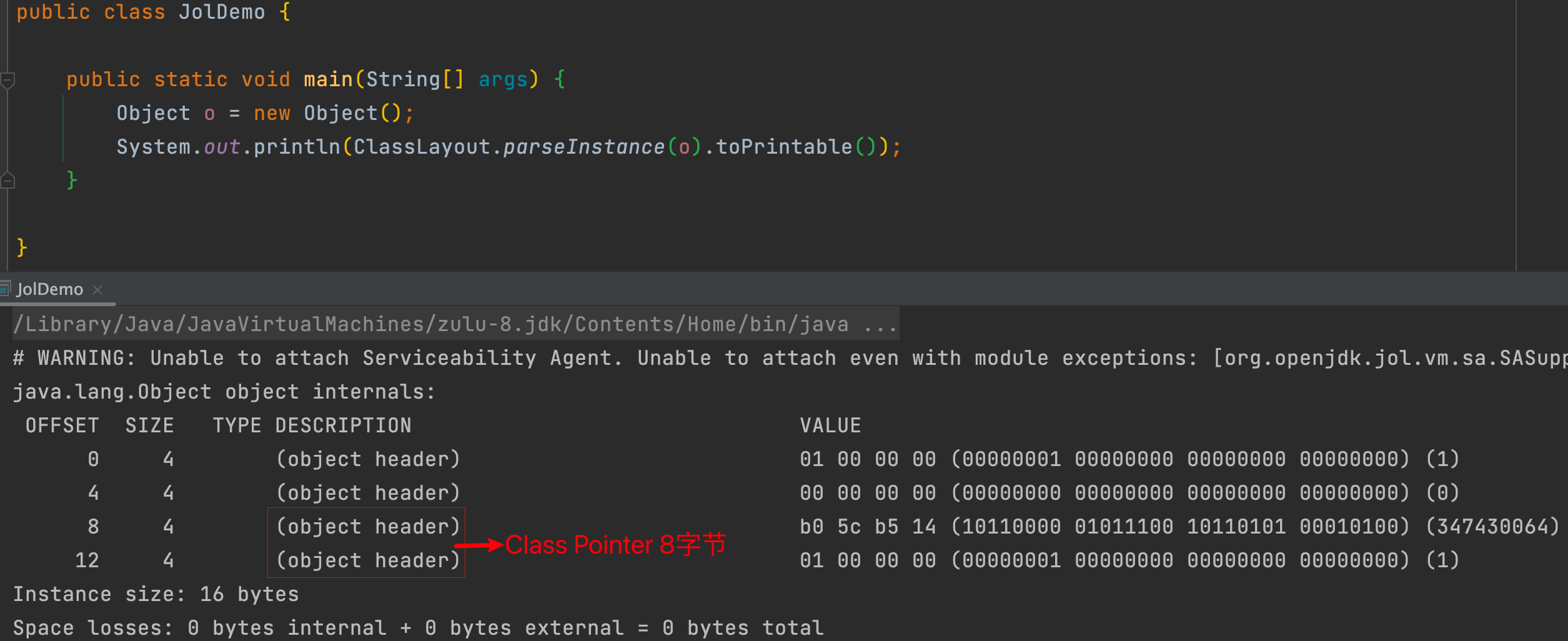Click the toPrintable method call

[784, 147]
